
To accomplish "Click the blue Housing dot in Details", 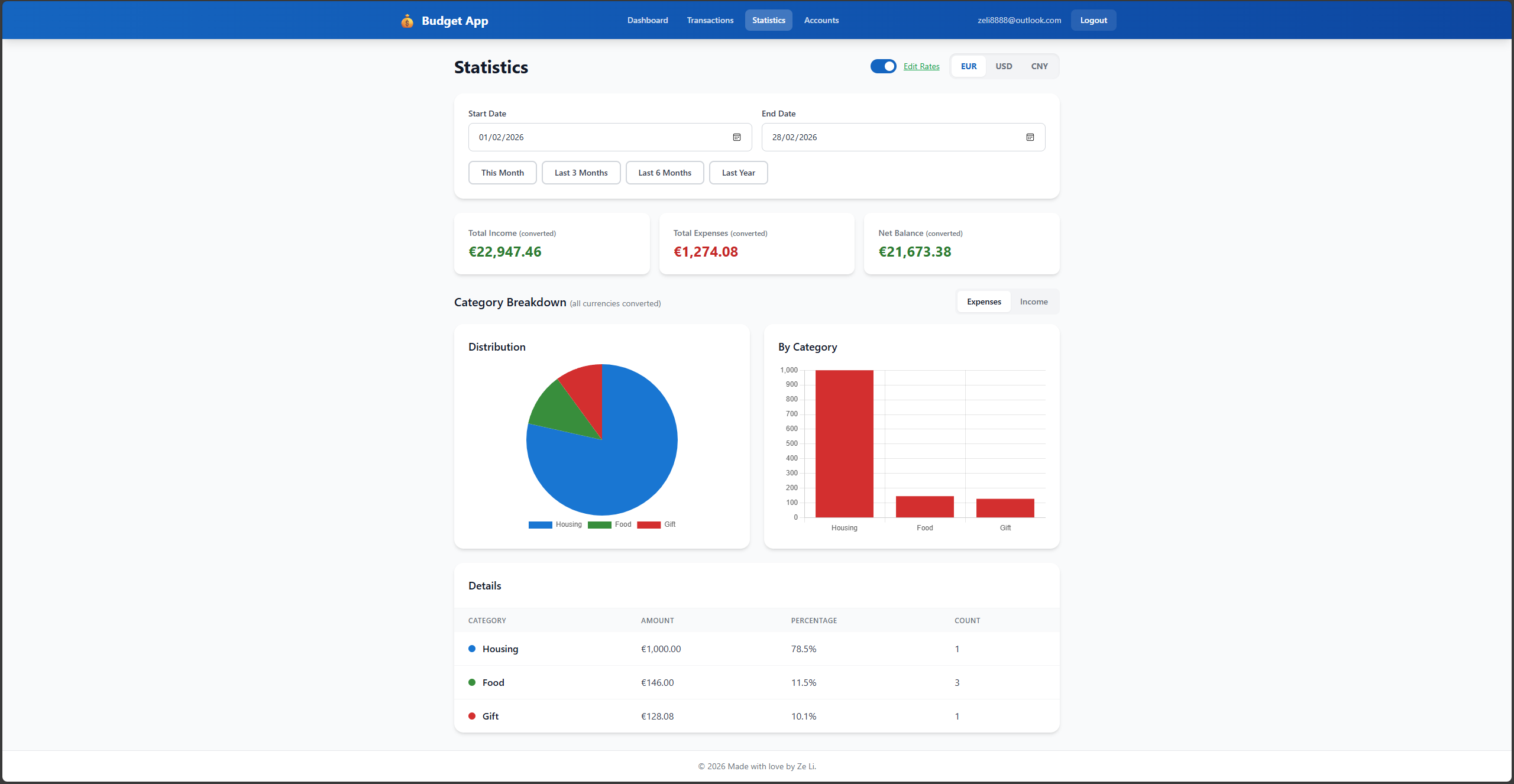I will tap(472, 649).
